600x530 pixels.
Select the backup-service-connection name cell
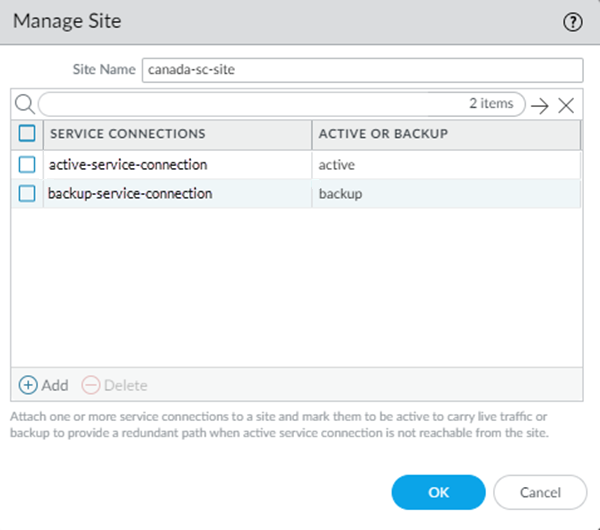pos(129,193)
